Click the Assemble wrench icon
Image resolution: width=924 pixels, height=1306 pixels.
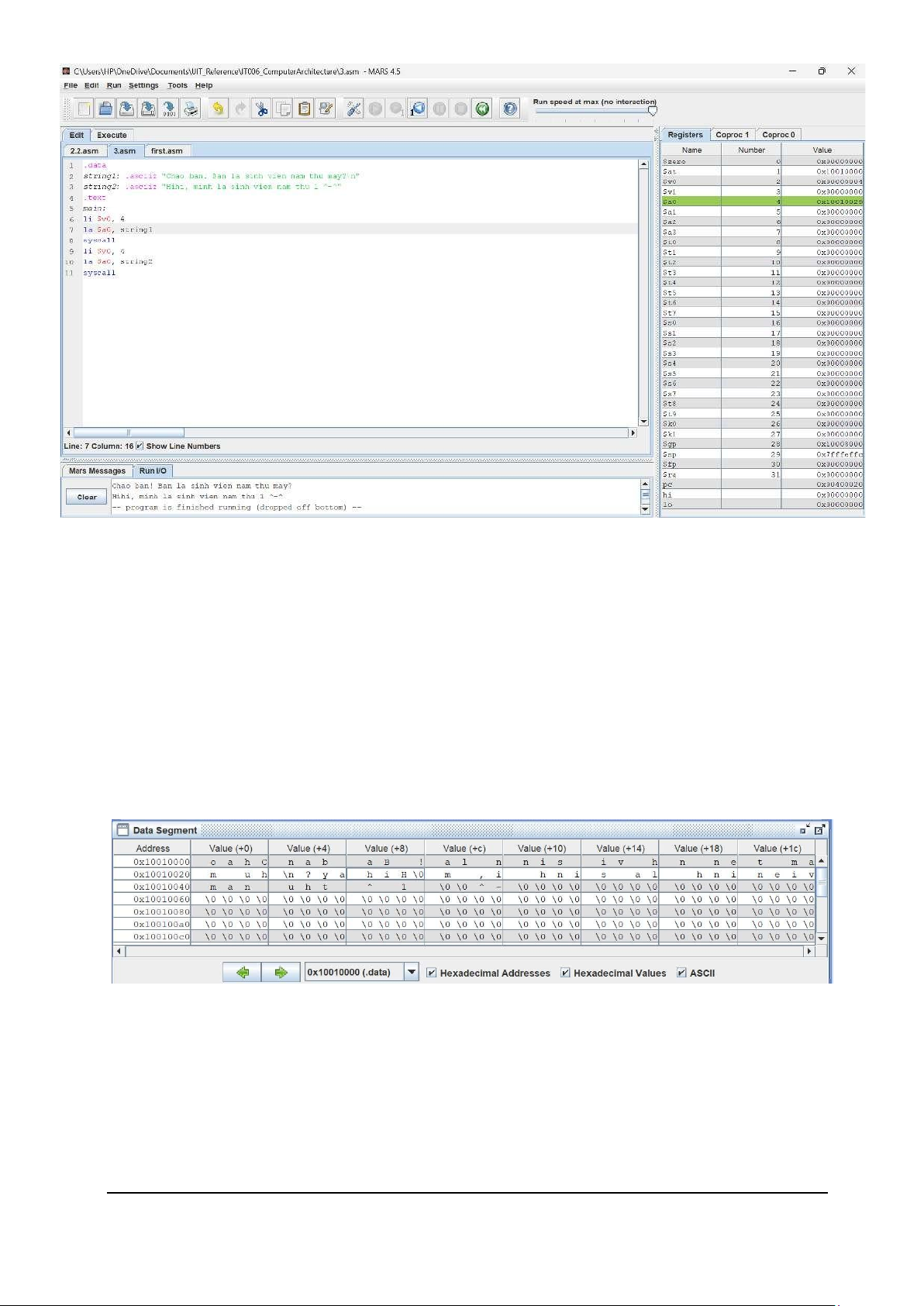pos(354,109)
